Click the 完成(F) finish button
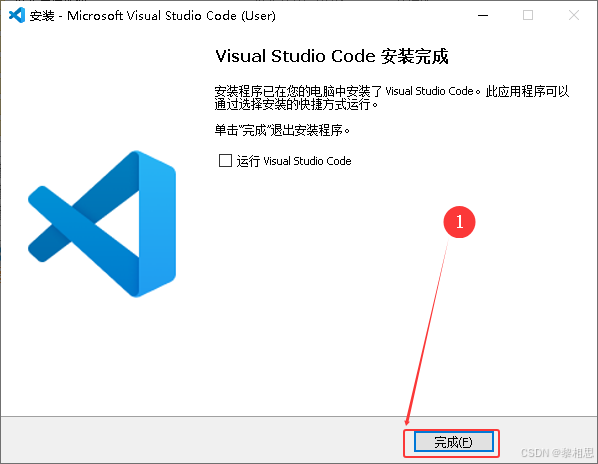This screenshot has height=464, width=598. tap(453, 442)
